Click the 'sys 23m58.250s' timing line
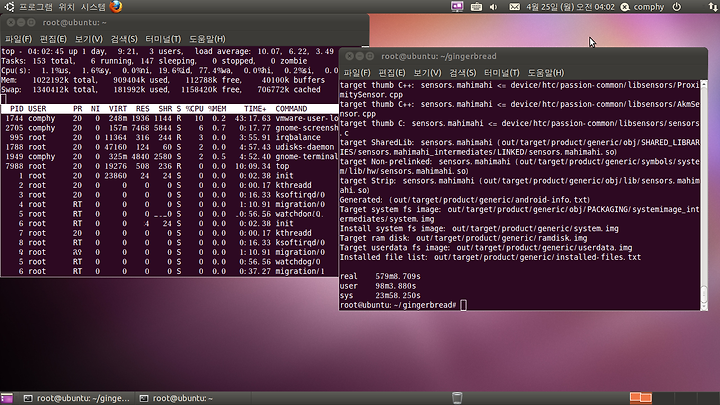This screenshot has height=405, width=720. coord(380,296)
